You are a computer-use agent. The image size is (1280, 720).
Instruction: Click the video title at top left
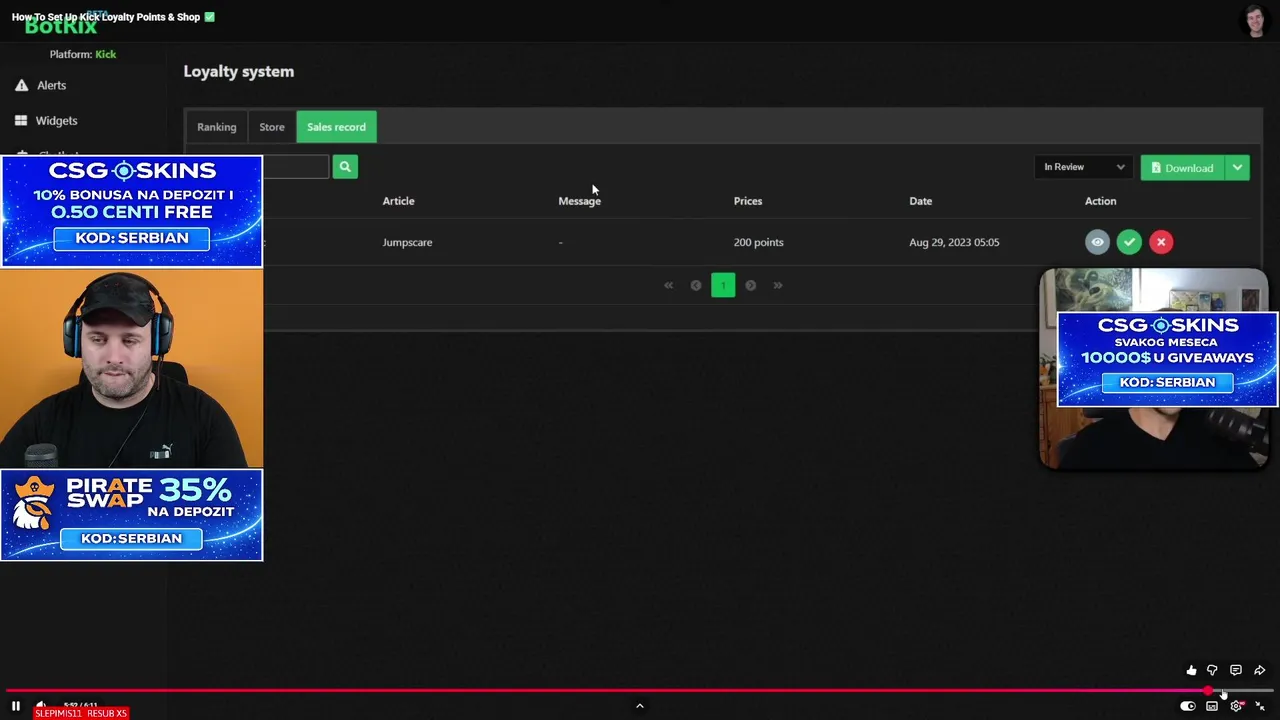pyautogui.click(x=113, y=17)
